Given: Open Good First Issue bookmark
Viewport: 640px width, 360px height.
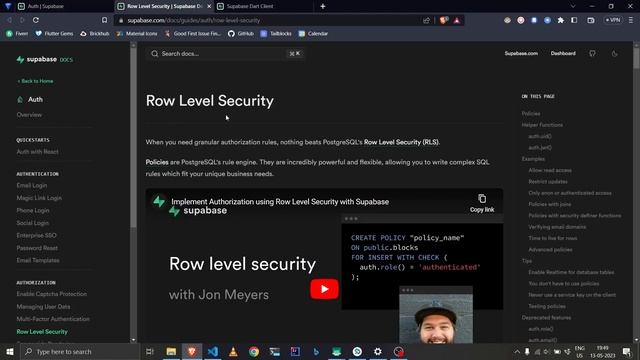Looking at the screenshot, I should click(x=192, y=33).
